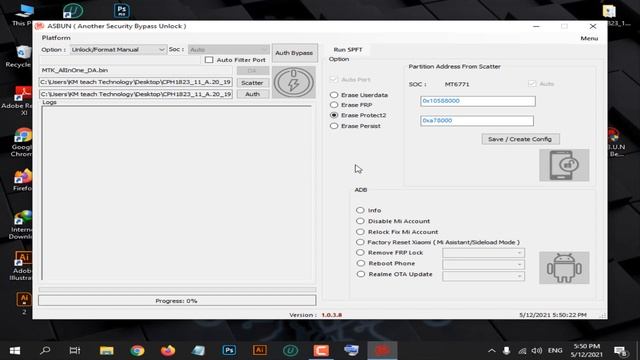Open Google Chrome desktop shortcut

[x=22, y=142]
